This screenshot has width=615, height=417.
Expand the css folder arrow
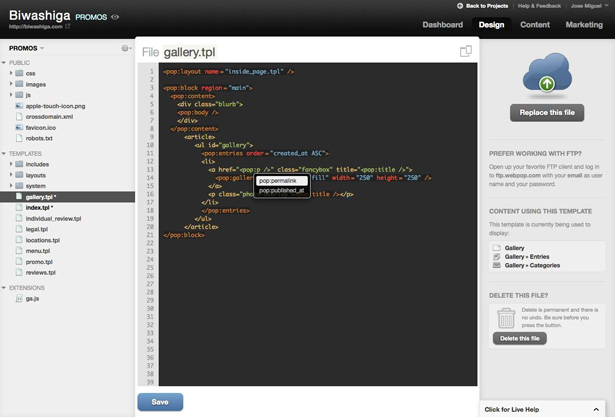[11, 73]
